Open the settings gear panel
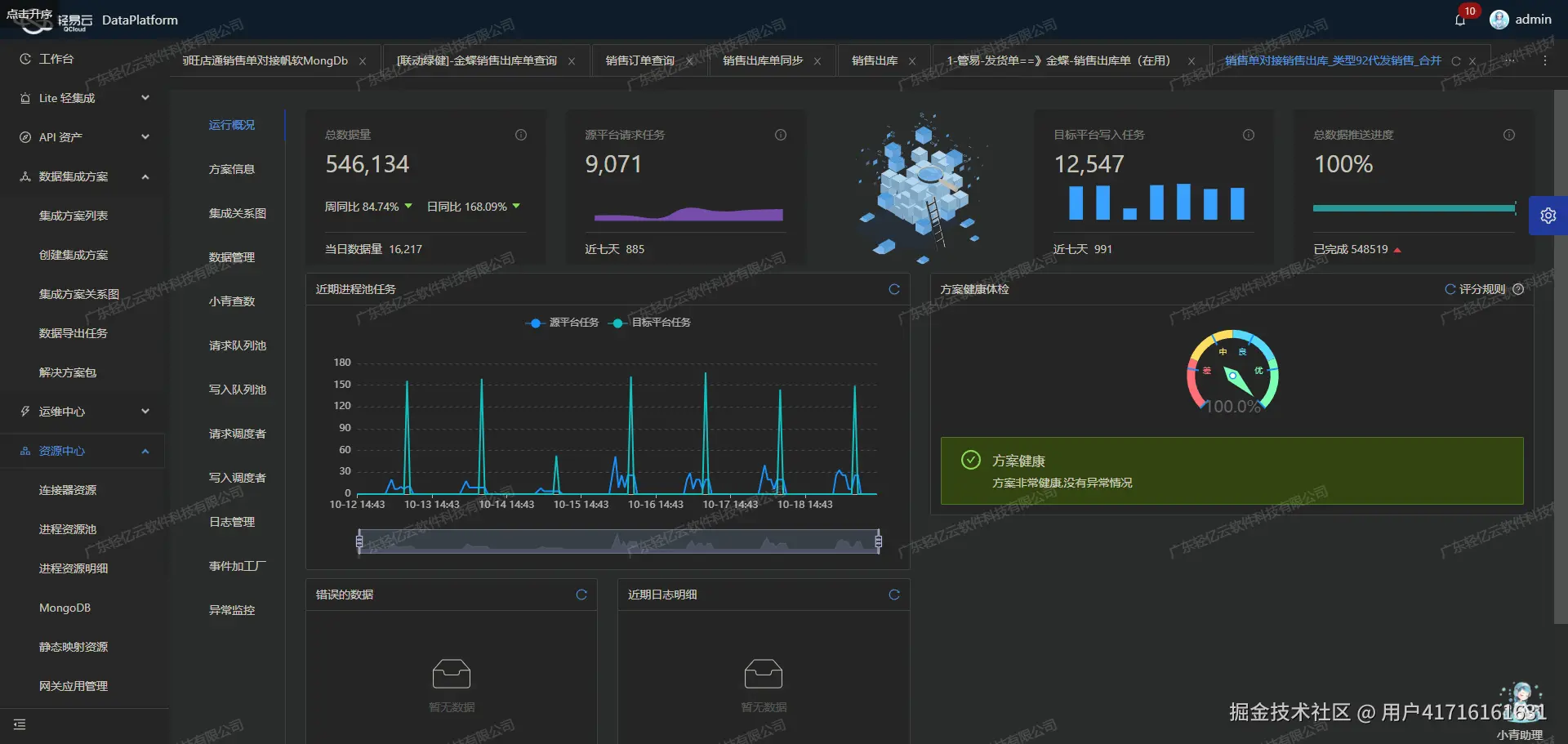Viewport: 1568px width, 744px height. tap(1548, 216)
